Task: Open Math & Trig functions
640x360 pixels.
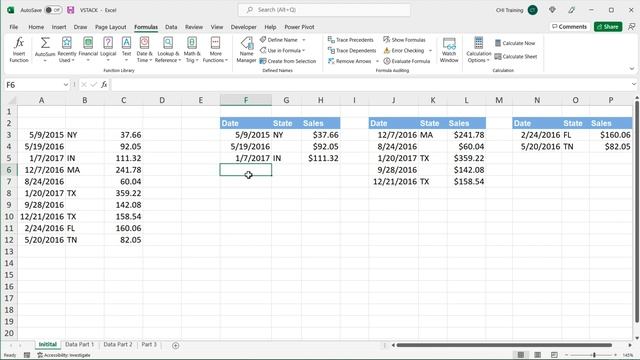Action: click(192, 49)
